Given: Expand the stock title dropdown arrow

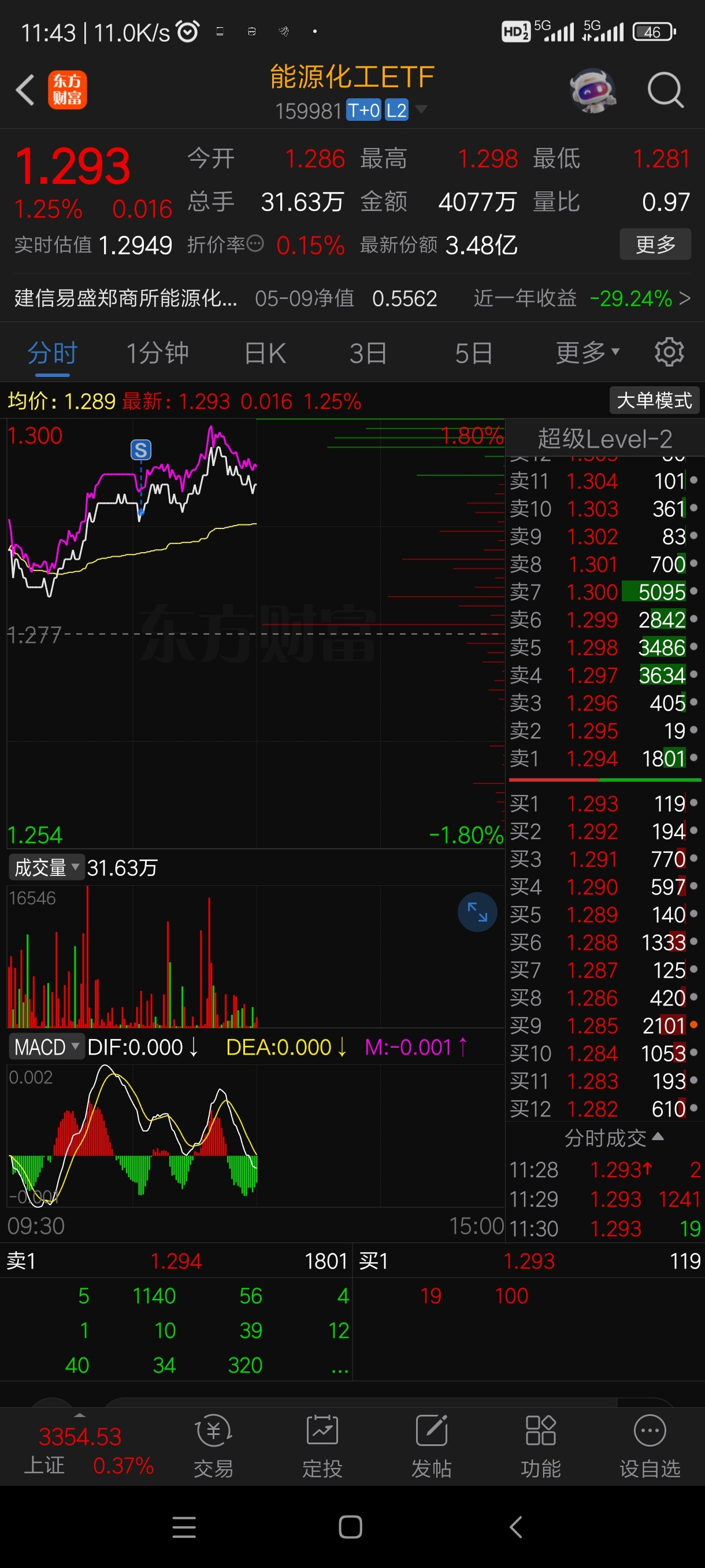Looking at the screenshot, I should [421, 110].
